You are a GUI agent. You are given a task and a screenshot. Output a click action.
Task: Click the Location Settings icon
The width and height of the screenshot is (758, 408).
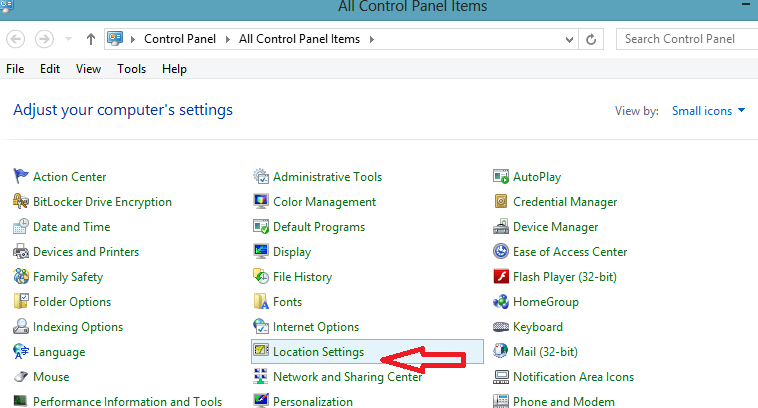[261, 350]
